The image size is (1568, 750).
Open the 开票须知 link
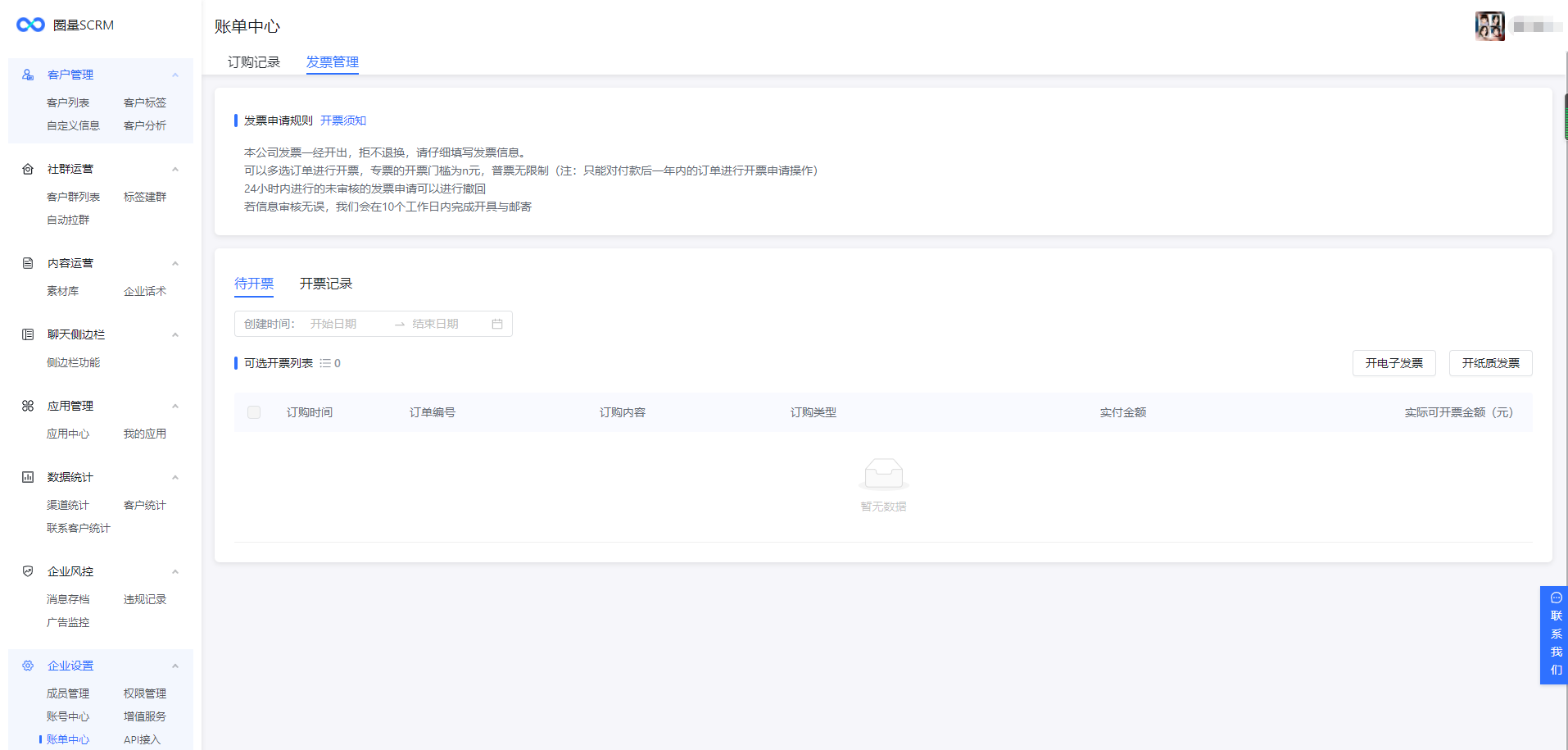[342, 120]
